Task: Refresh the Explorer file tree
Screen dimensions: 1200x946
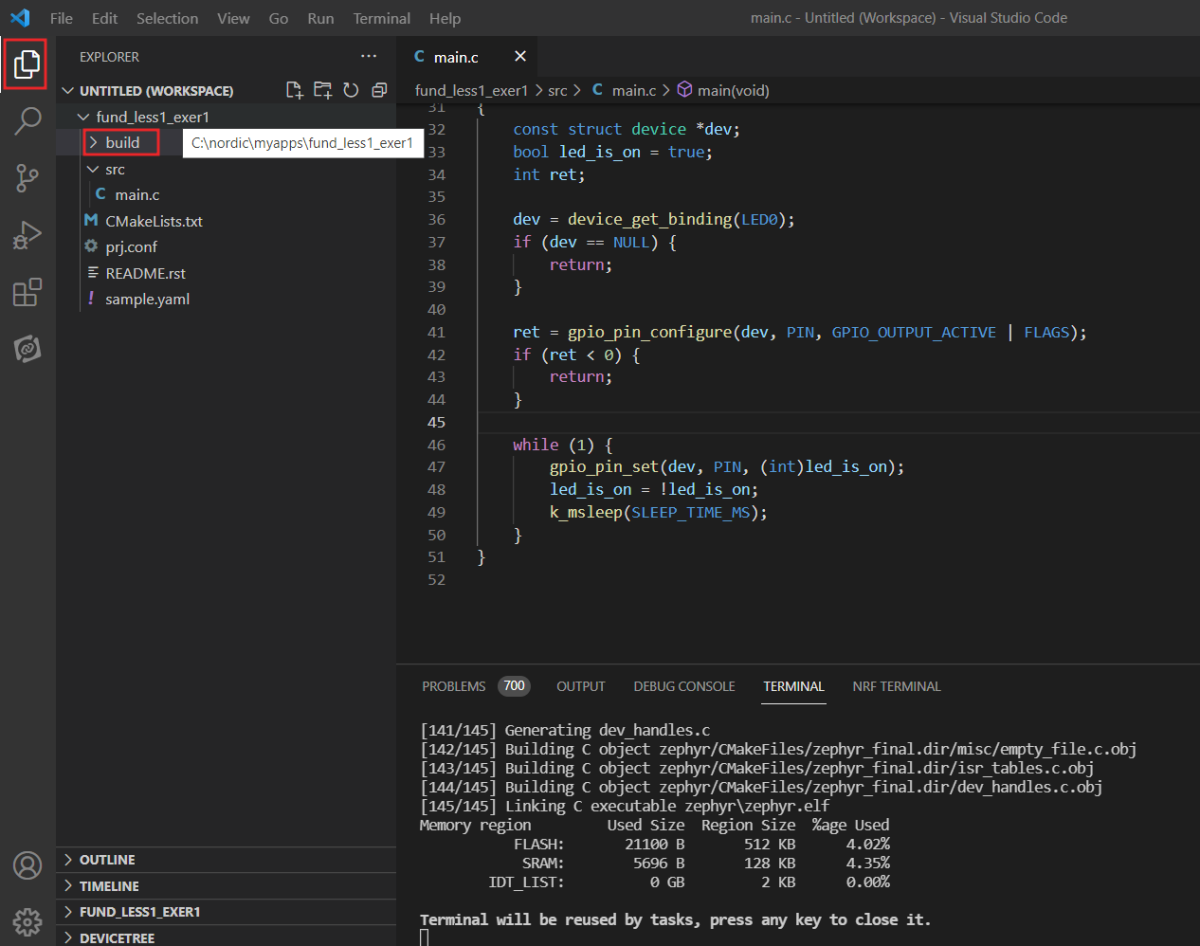Action: (x=351, y=89)
